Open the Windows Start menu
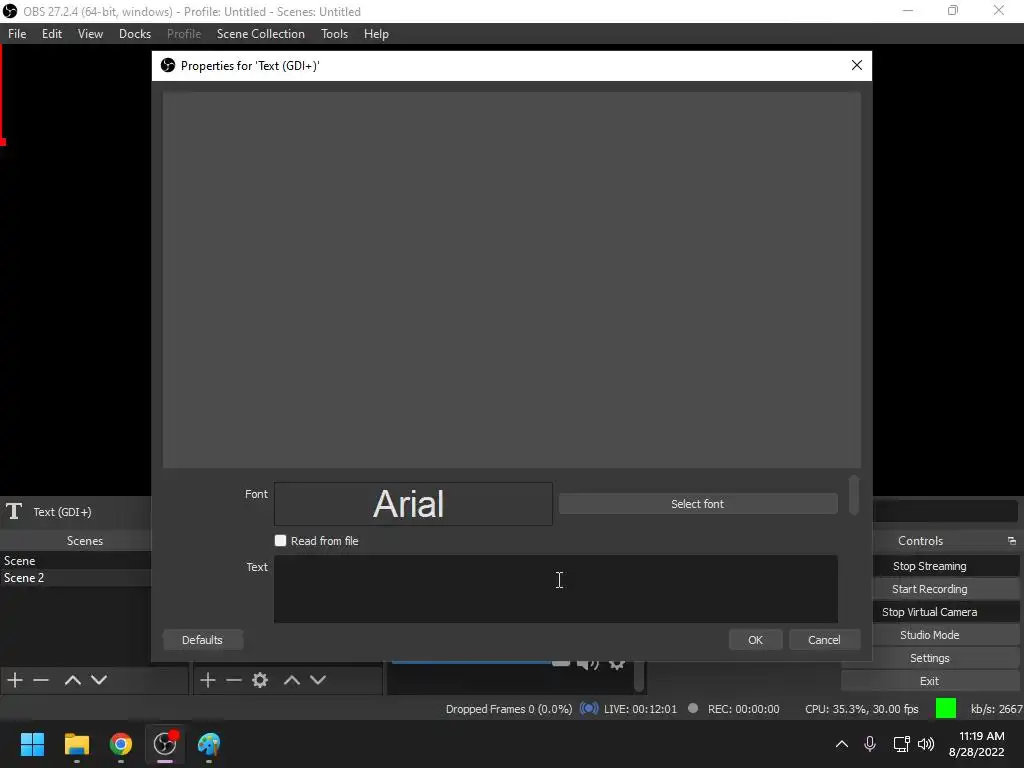The image size is (1024, 768). pyautogui.click(x=32, y=744)
